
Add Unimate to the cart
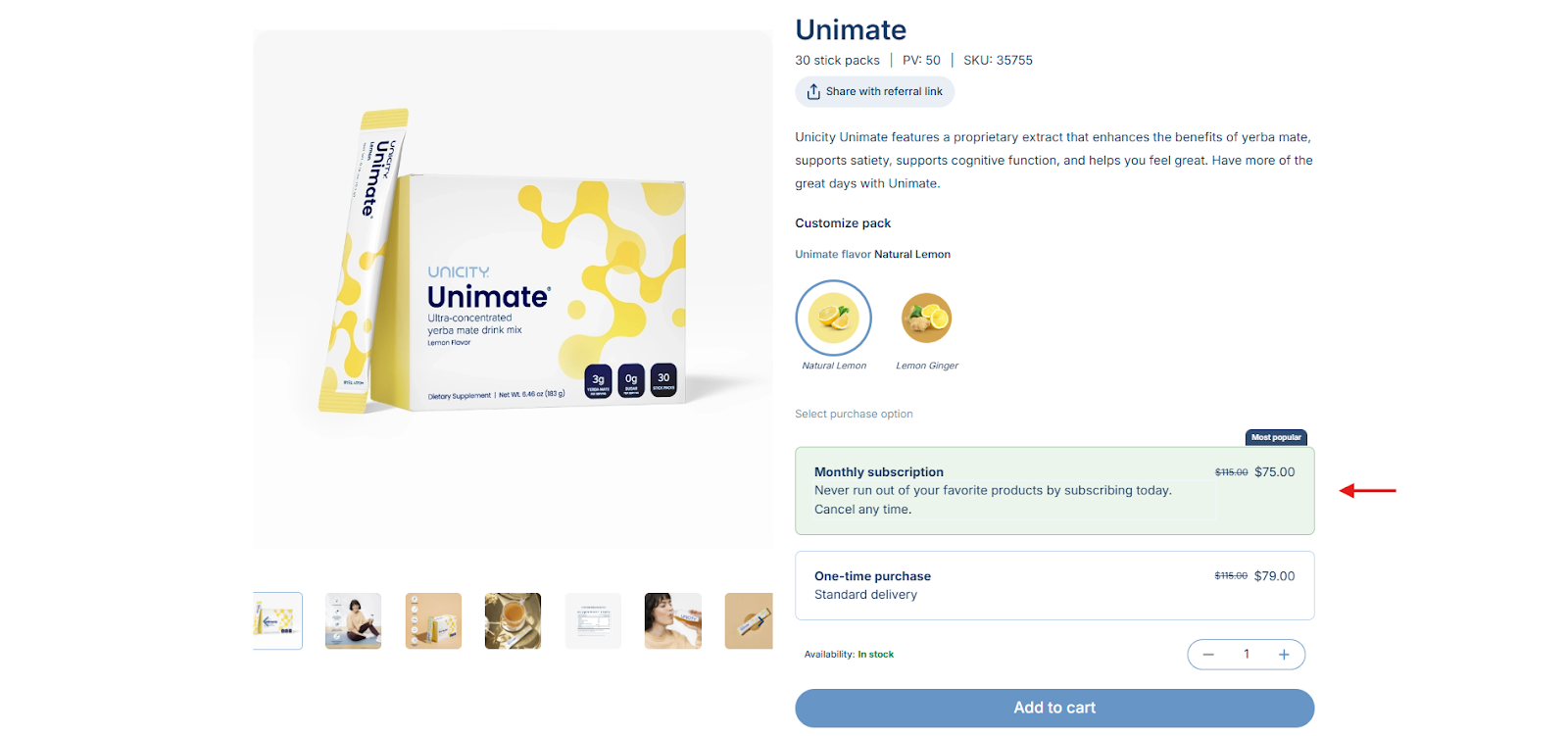click(x=1054, y=708)
